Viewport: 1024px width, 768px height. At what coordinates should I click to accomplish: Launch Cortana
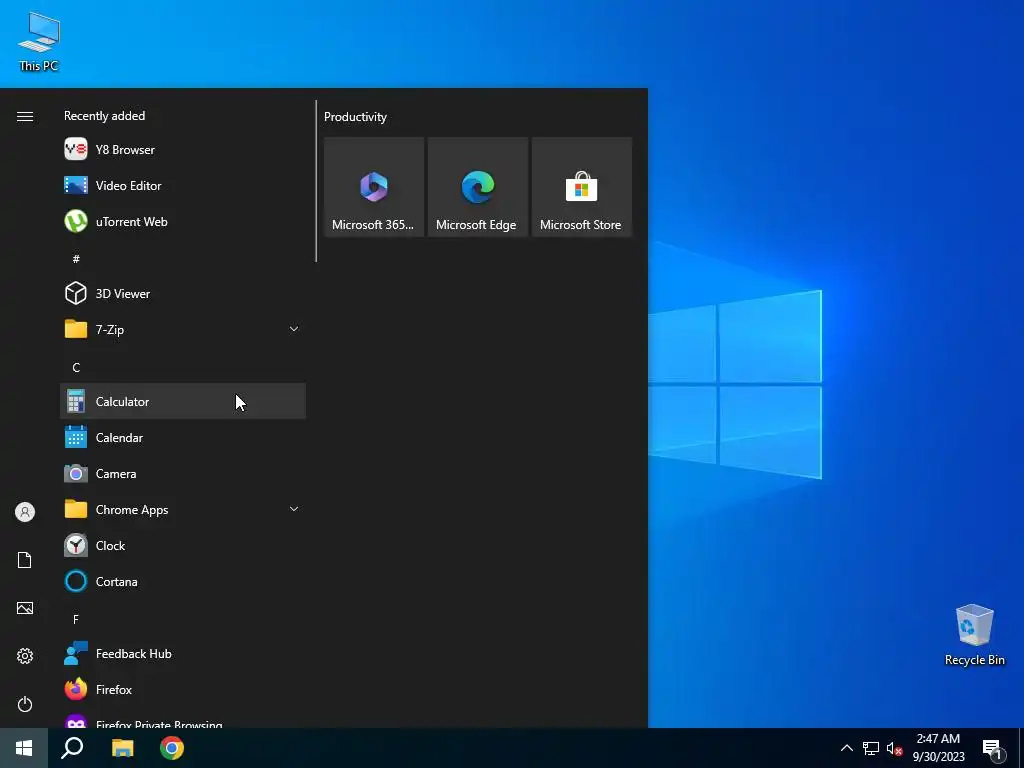pos(182,581)
